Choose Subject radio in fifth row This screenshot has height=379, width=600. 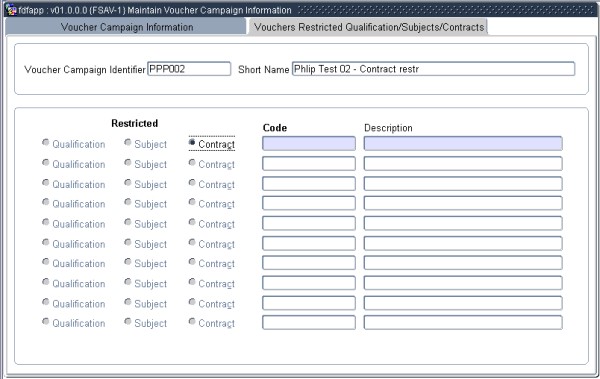128,222
